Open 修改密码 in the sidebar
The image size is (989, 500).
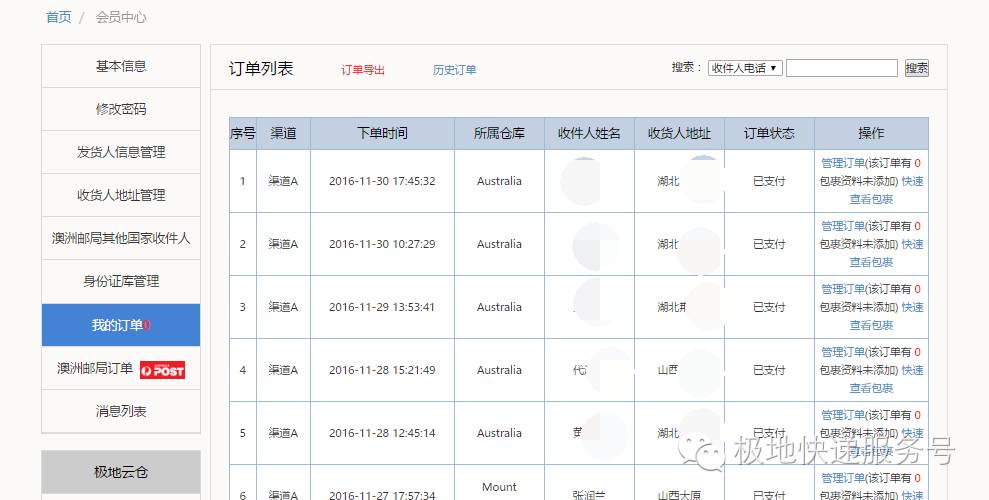tap(121, 109)
